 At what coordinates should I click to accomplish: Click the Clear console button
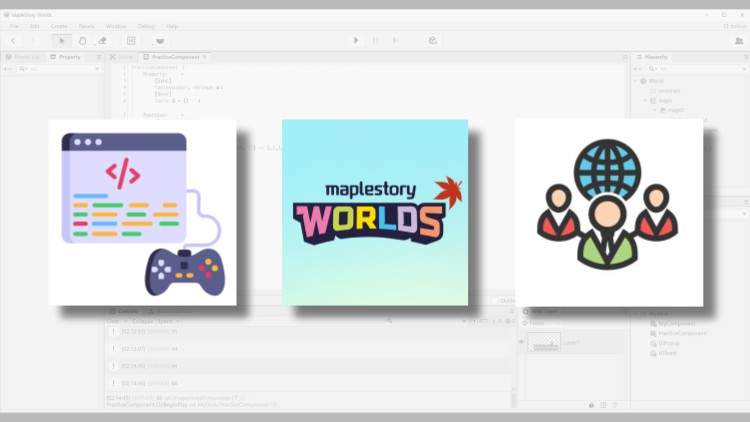point(113,322)
